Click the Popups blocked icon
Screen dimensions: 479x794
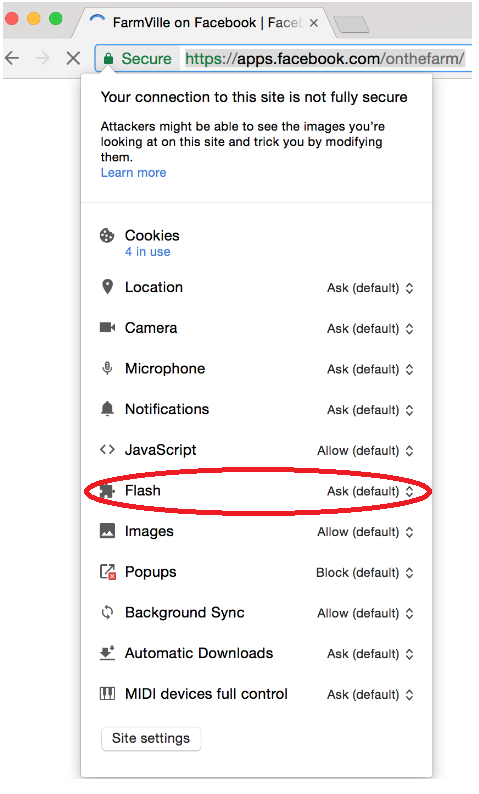pyautogui.click(x=107, y=572)
